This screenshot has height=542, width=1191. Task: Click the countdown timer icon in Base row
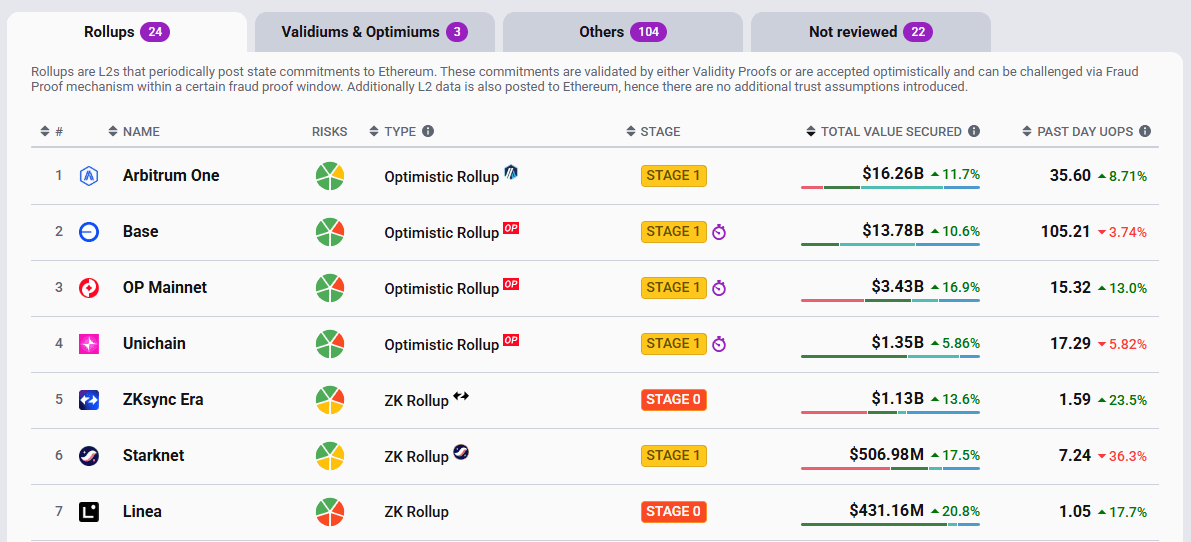(719, 232)
